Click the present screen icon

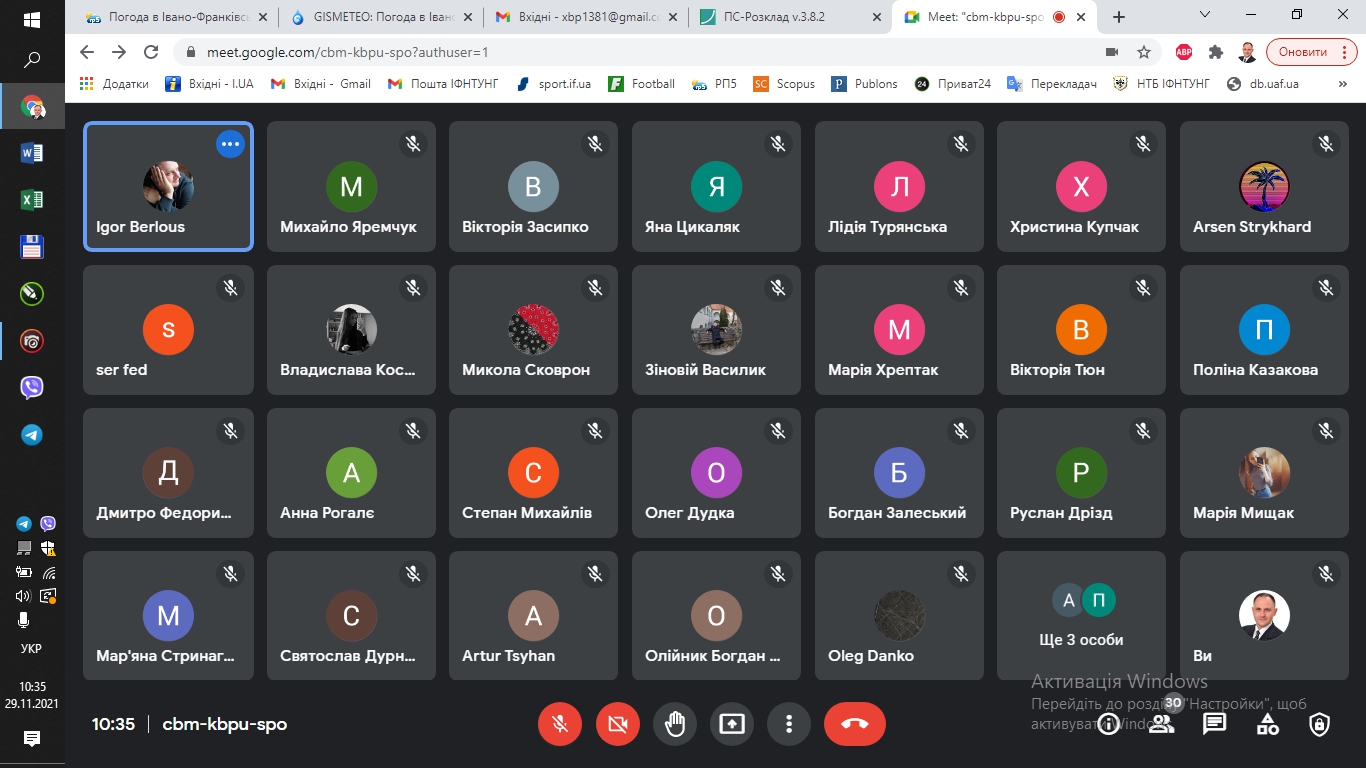pos(732,724)
